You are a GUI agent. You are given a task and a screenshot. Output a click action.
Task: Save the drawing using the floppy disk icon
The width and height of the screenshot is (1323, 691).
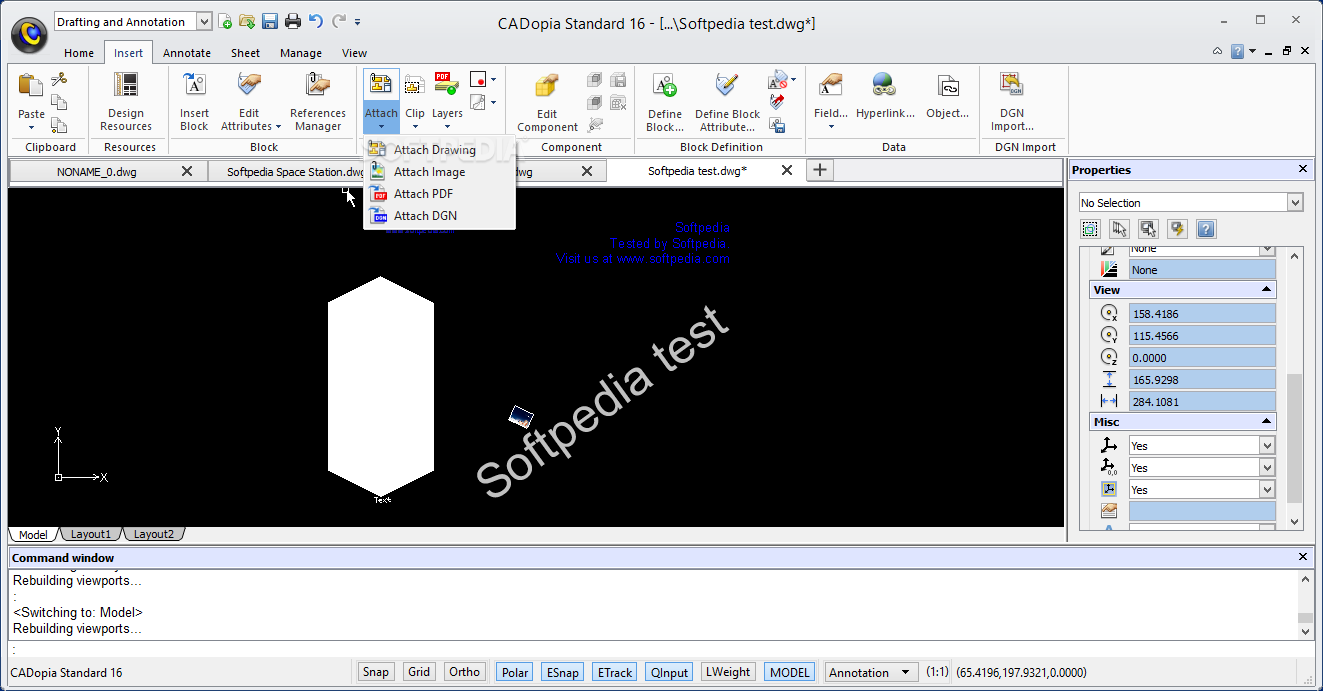(x=270, y=21)
